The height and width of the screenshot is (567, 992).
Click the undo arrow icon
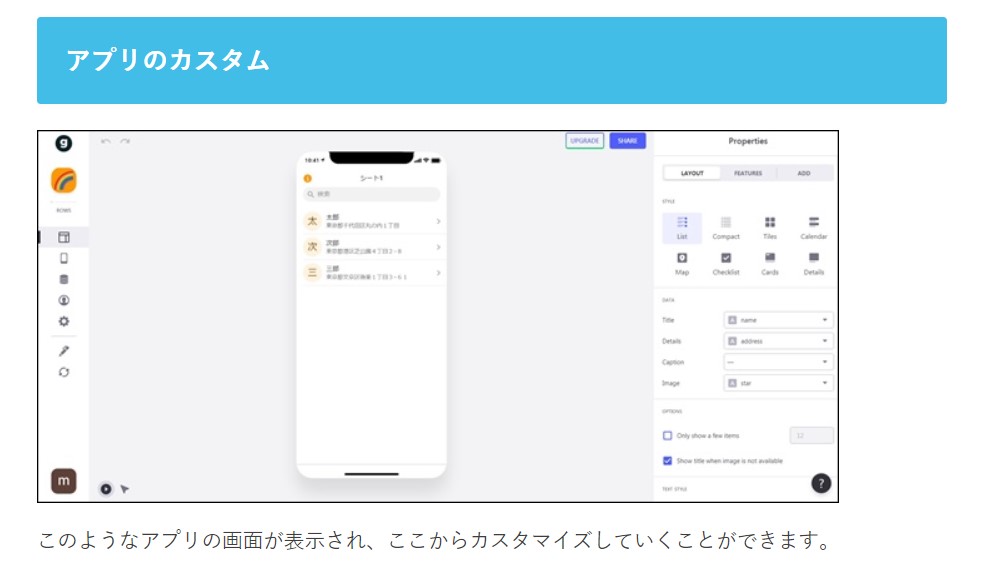pyautogui.click(x=106, y=141)
